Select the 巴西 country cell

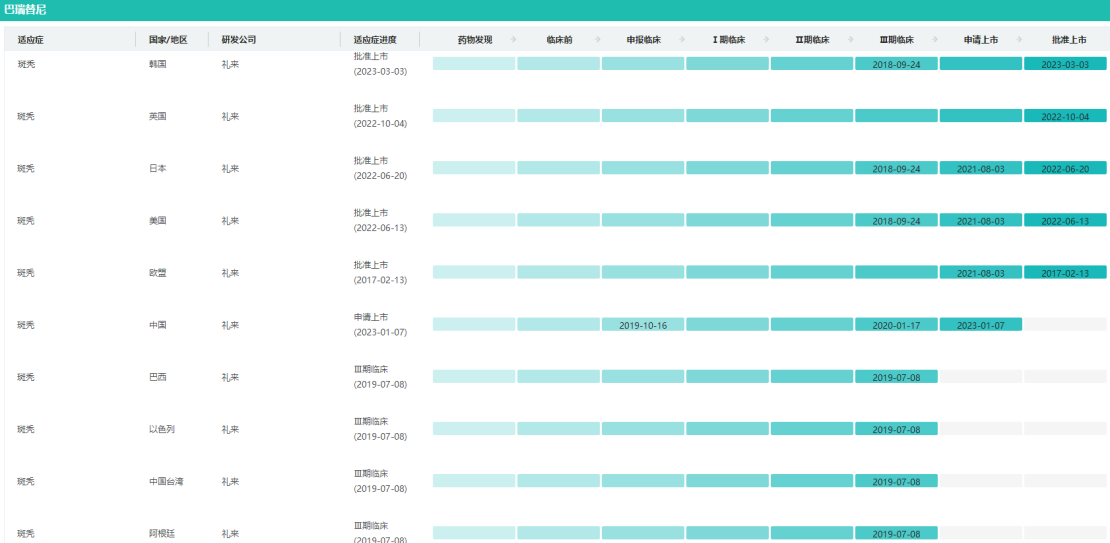(x=157, y=377)
